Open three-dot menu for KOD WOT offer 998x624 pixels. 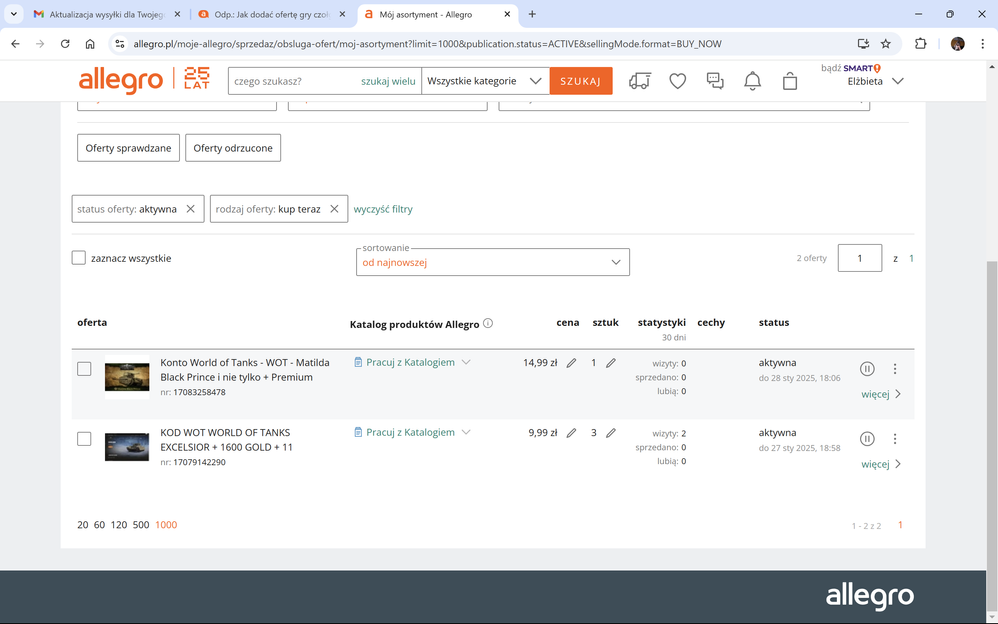tap(894, 439)
